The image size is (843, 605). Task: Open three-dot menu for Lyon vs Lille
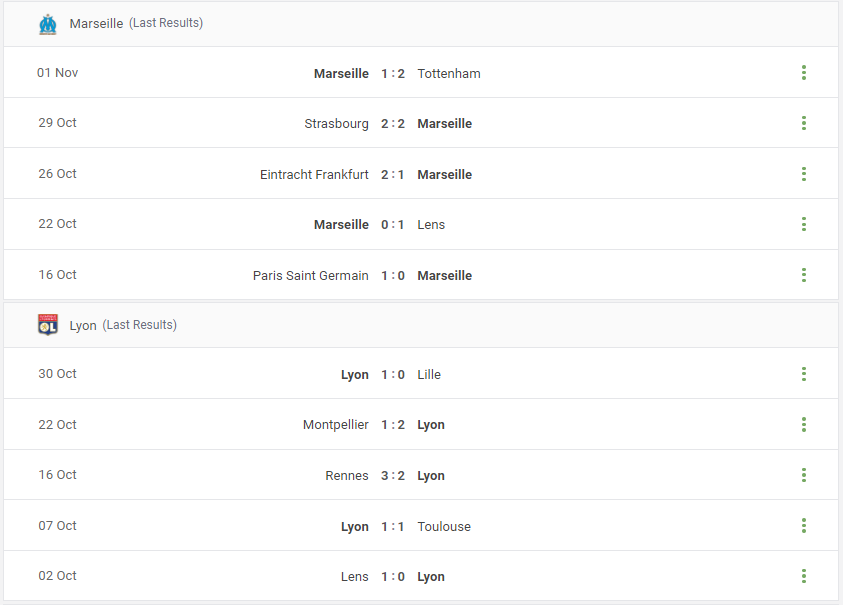804,374
